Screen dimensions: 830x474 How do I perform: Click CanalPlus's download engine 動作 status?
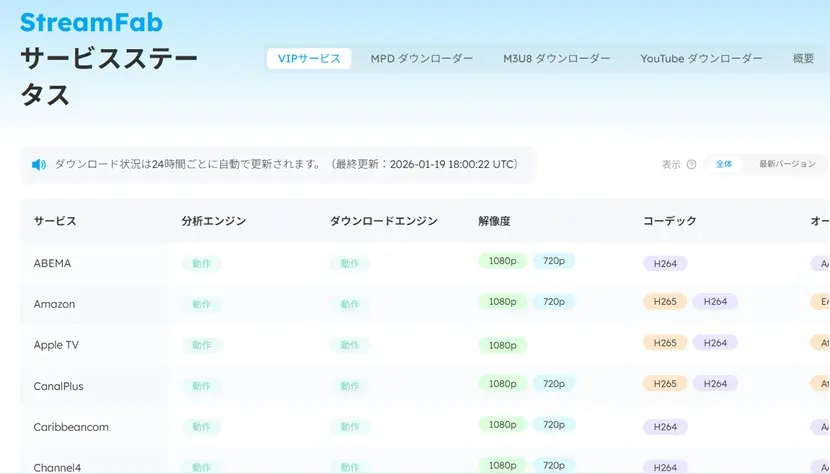point(349,386)
